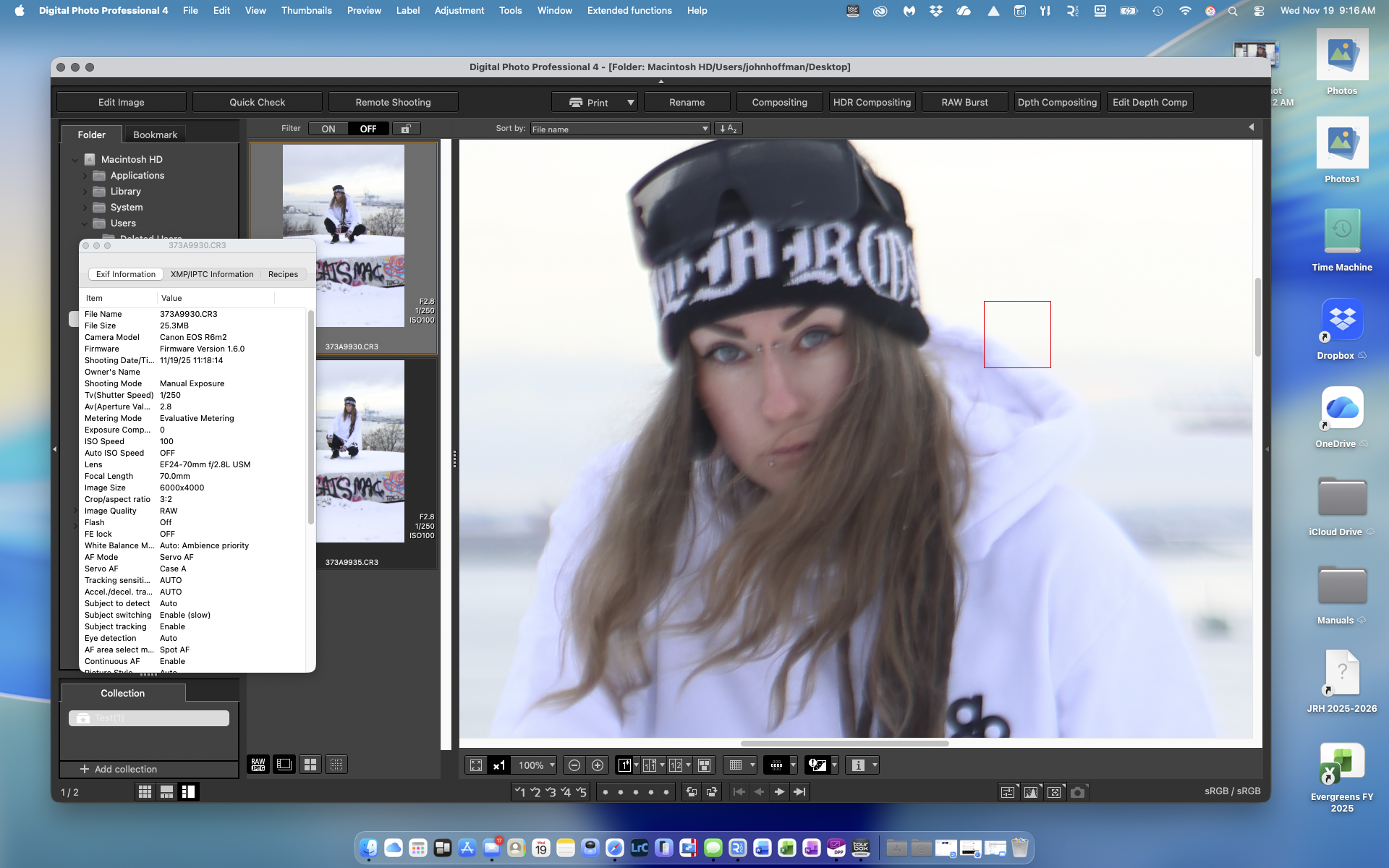Open the Sort by File name dropdown

[x=620, y=129]
